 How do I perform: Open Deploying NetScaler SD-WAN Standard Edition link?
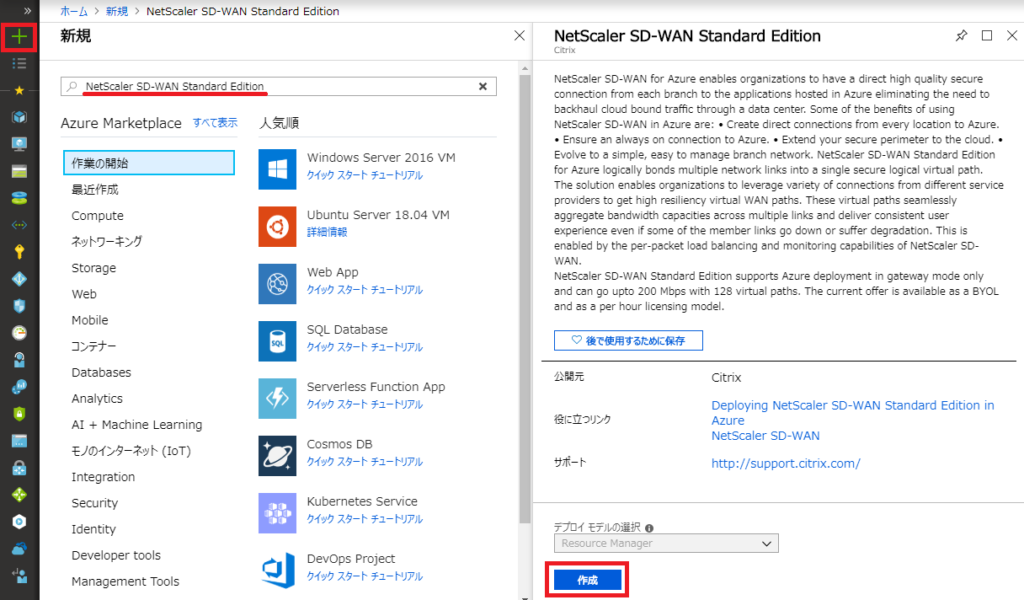tap(853, 413)
